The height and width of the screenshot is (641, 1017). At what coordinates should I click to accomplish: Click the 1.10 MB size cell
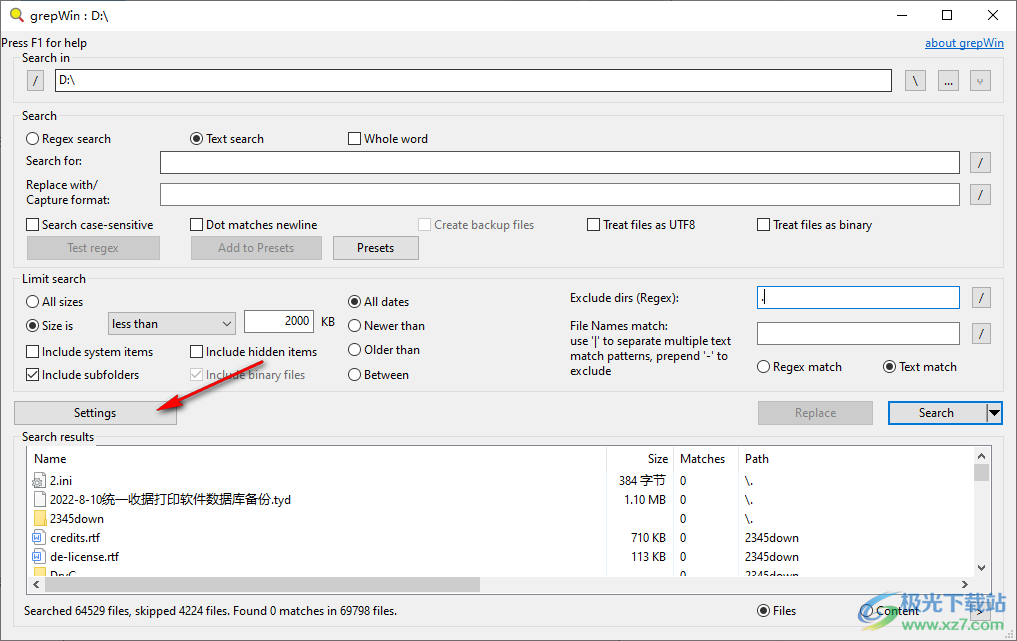pos(645,500)
